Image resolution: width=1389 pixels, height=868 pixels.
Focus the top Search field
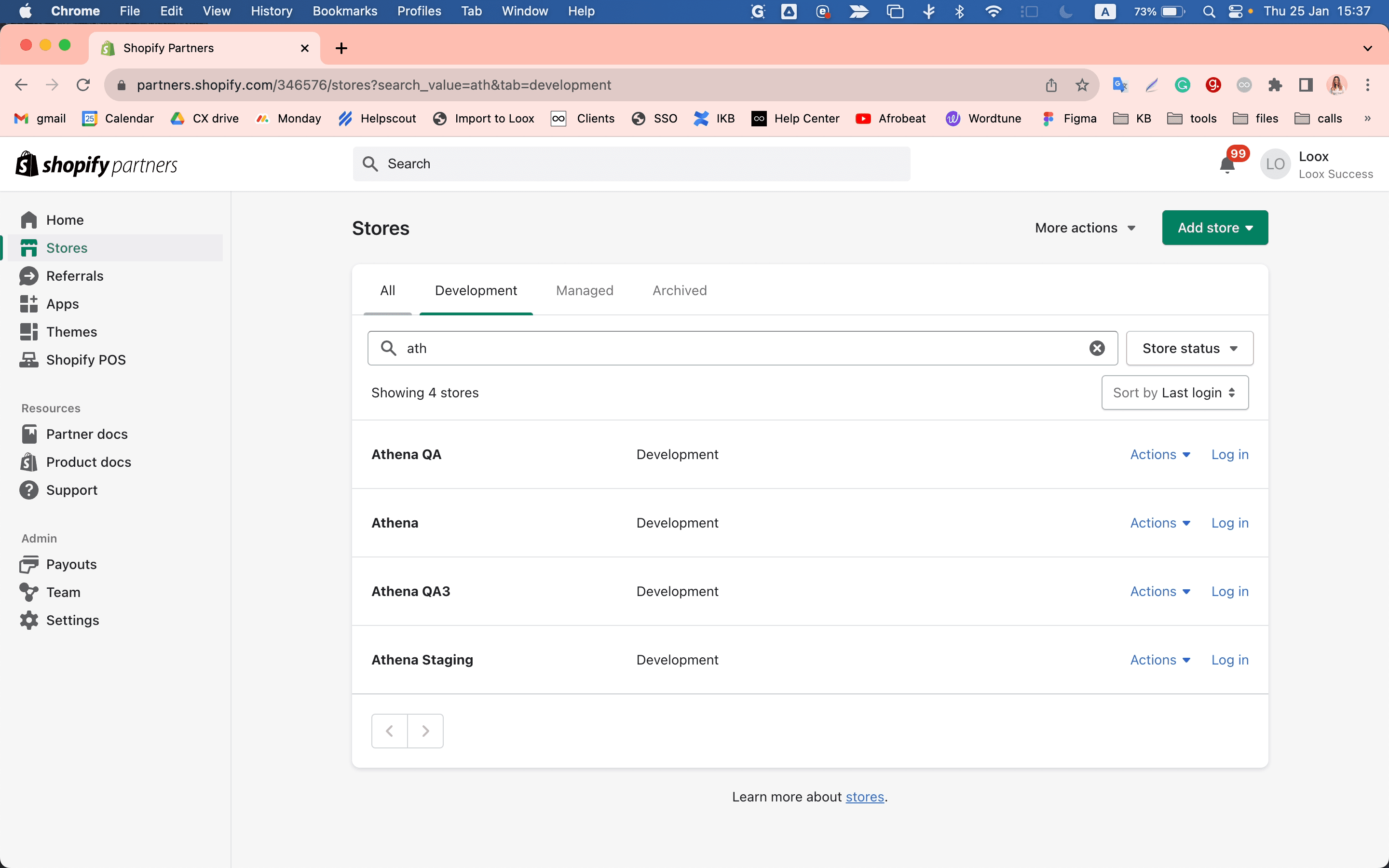[x=631, y=164]
